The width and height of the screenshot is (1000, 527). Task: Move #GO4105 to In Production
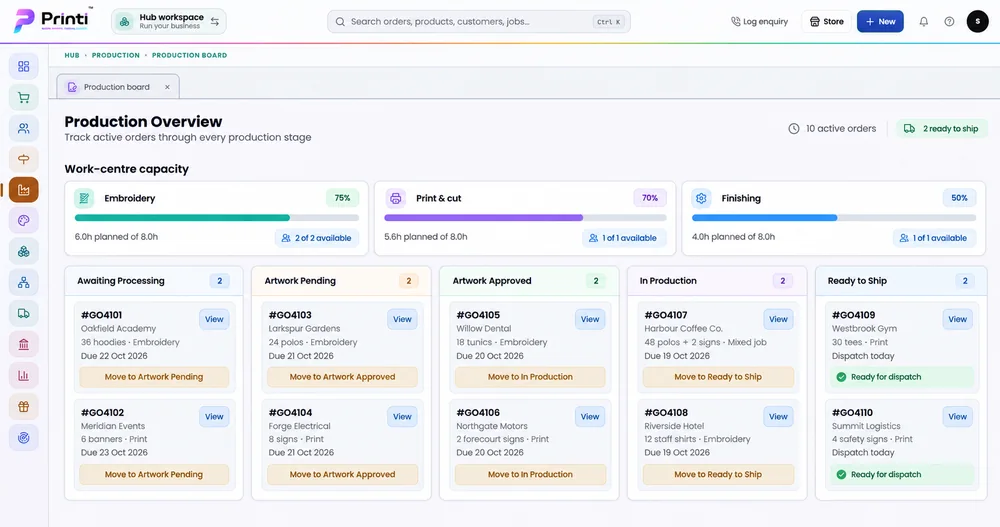[530, 377]
